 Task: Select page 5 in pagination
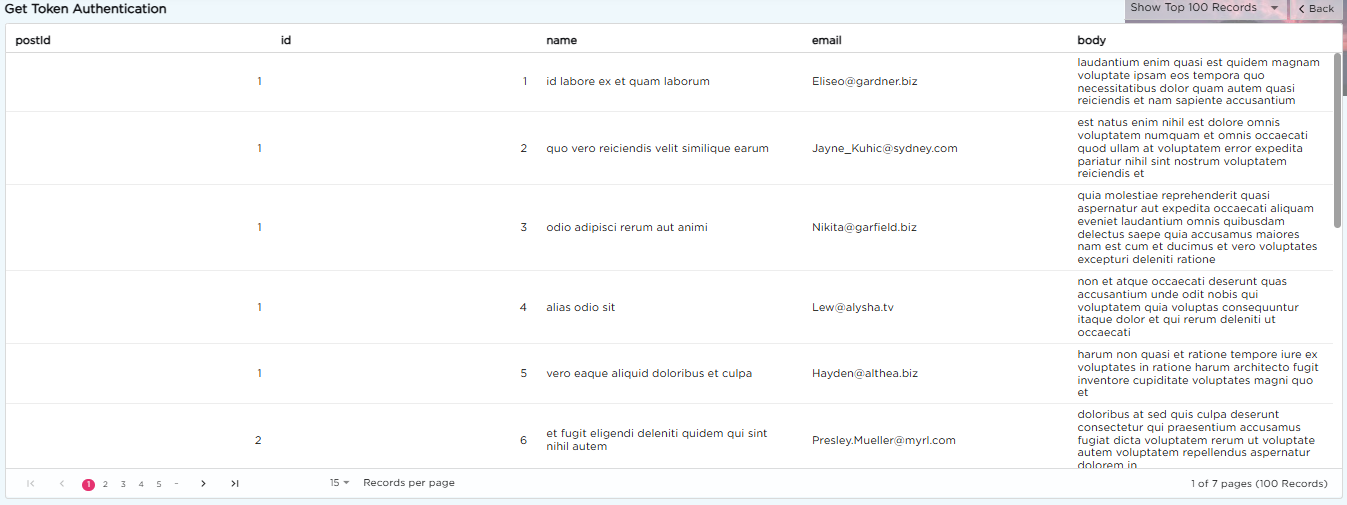point(159,484)
